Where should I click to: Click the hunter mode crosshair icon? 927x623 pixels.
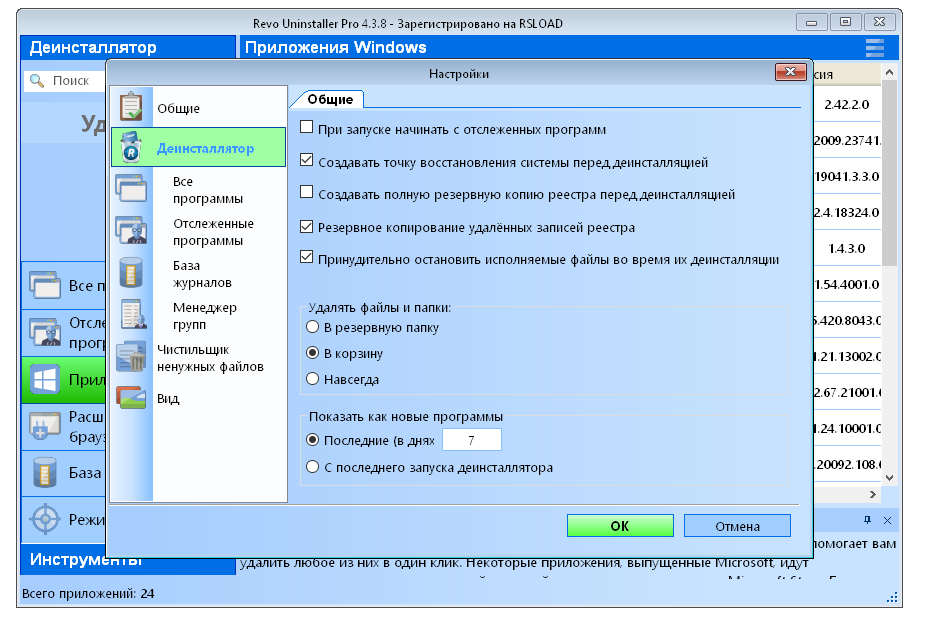pyautogui.click(x=45, y=520)
